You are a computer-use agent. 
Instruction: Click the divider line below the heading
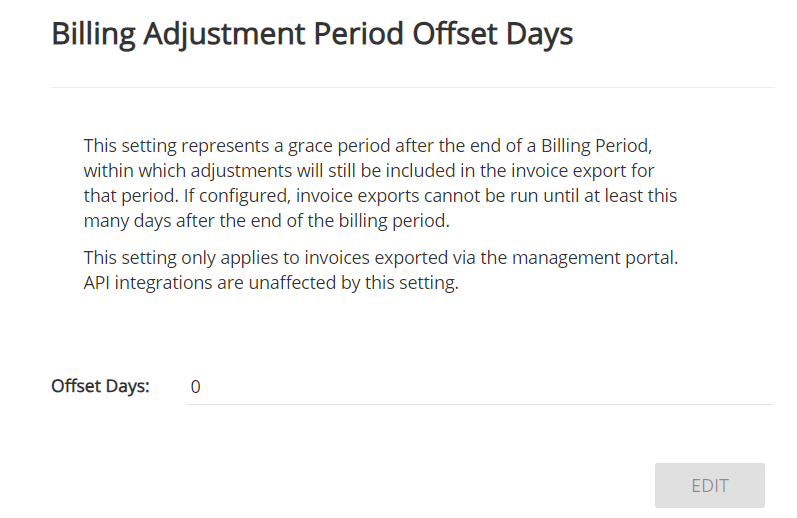tap(412, 88)
